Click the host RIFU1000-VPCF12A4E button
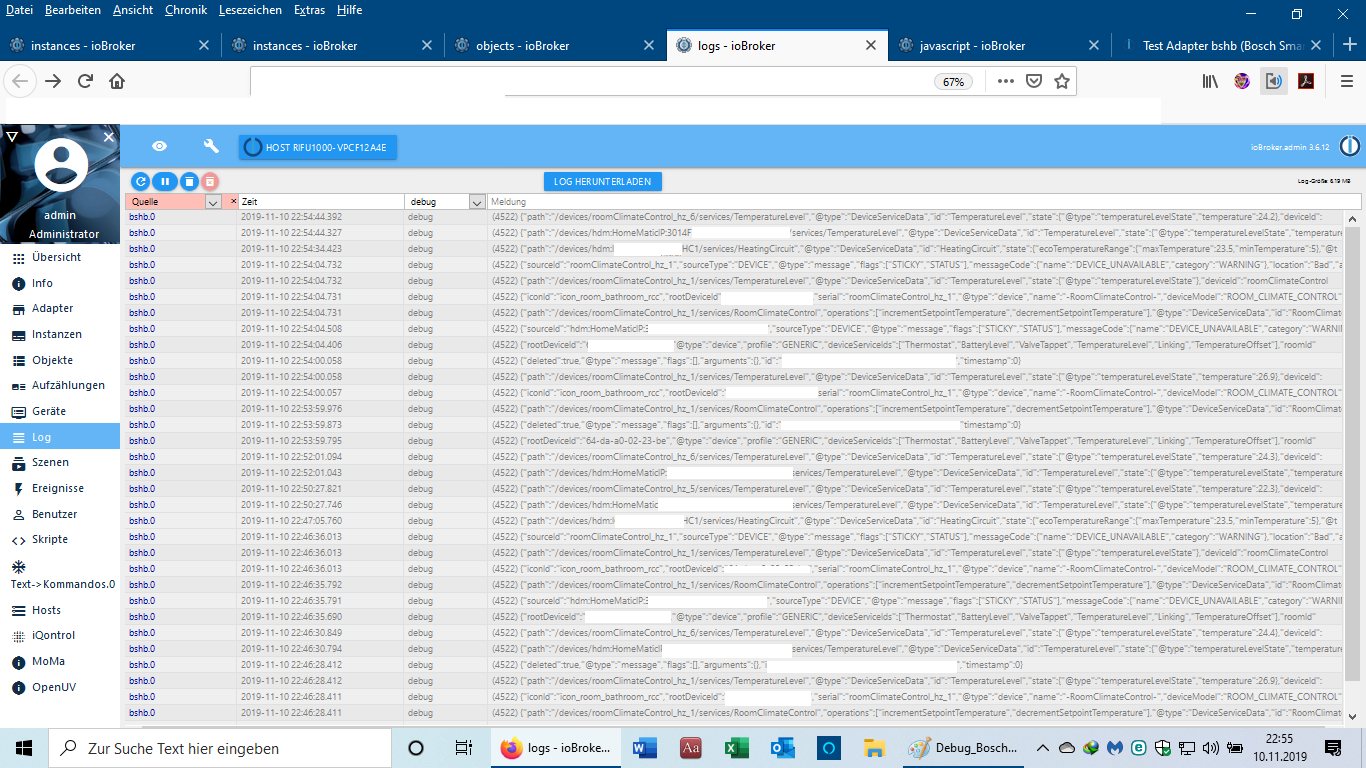The image size is (1366, 768). (319, 147)
